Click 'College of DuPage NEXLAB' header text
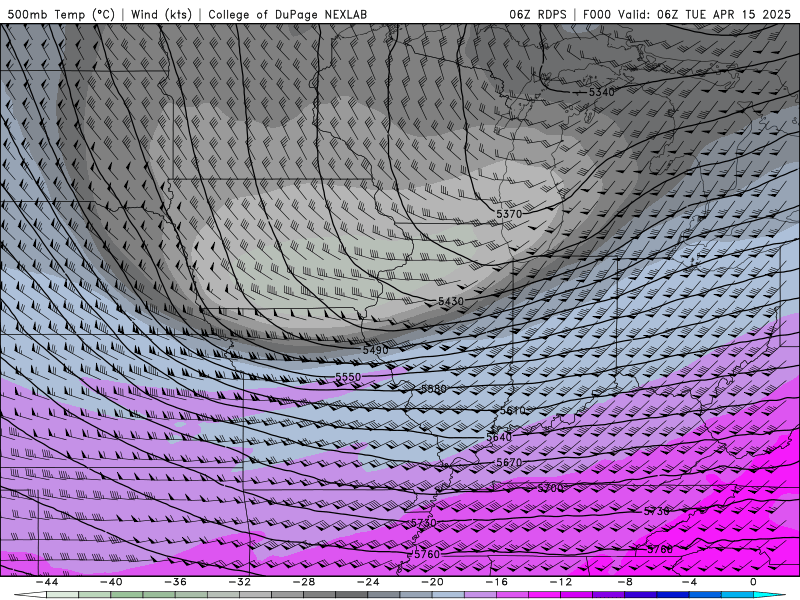The image size is (800, 600). 287,14
